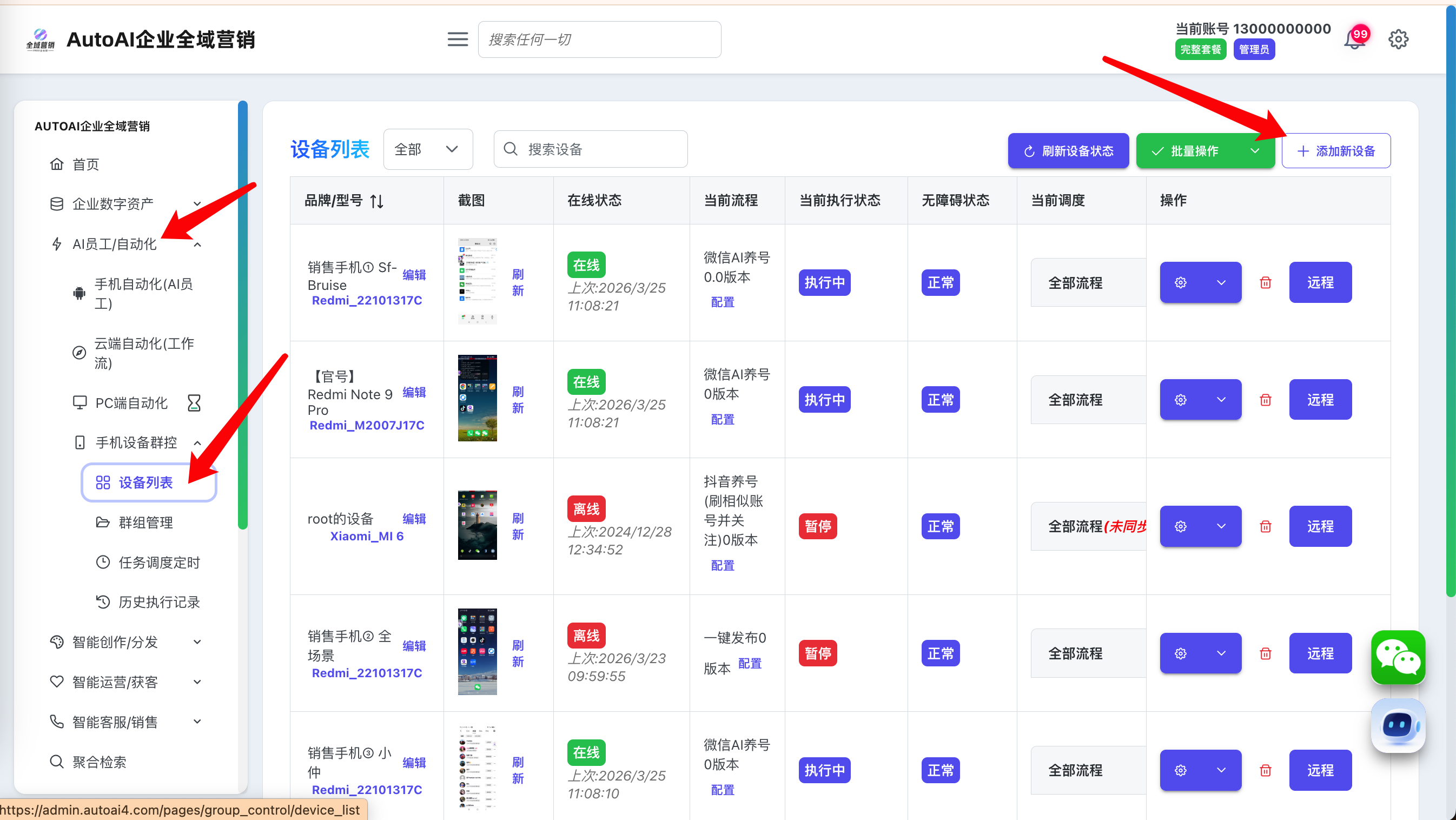This screenshot has width=1456, height=820.
Task: Open the root的设备 screenshot thumbnail
Action: tap(477, 525)
